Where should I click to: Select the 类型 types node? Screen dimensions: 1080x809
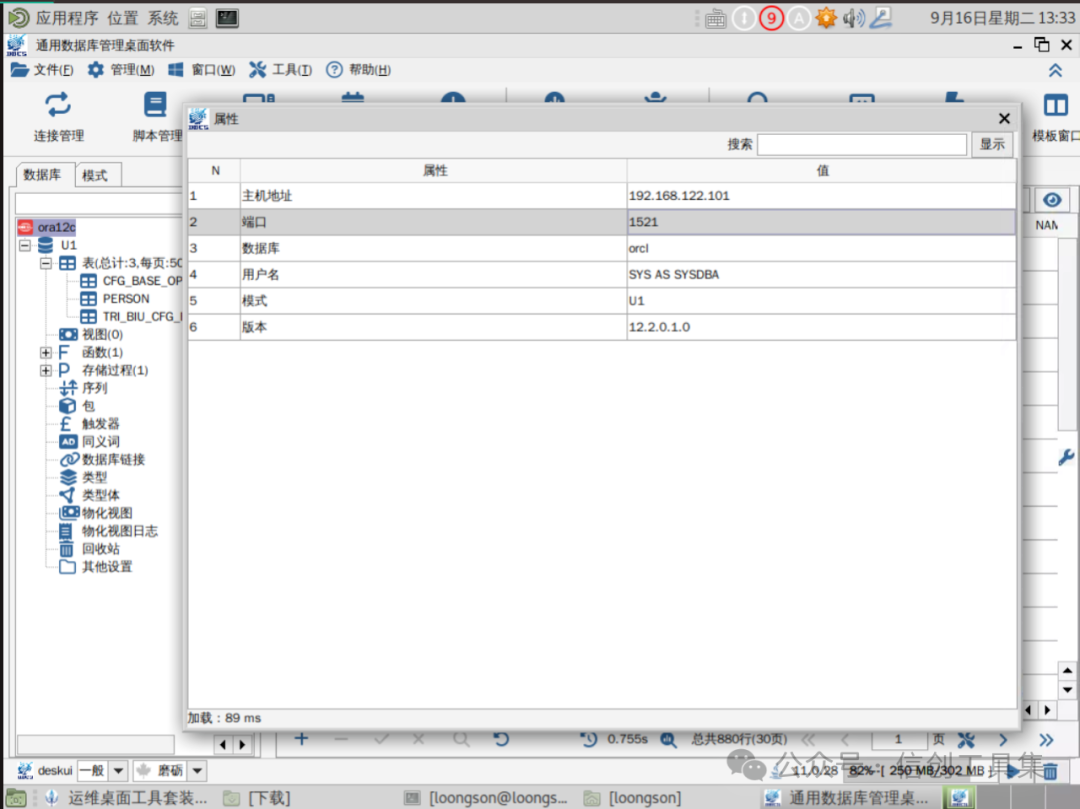pyautogui.click(x=94, y=478)
